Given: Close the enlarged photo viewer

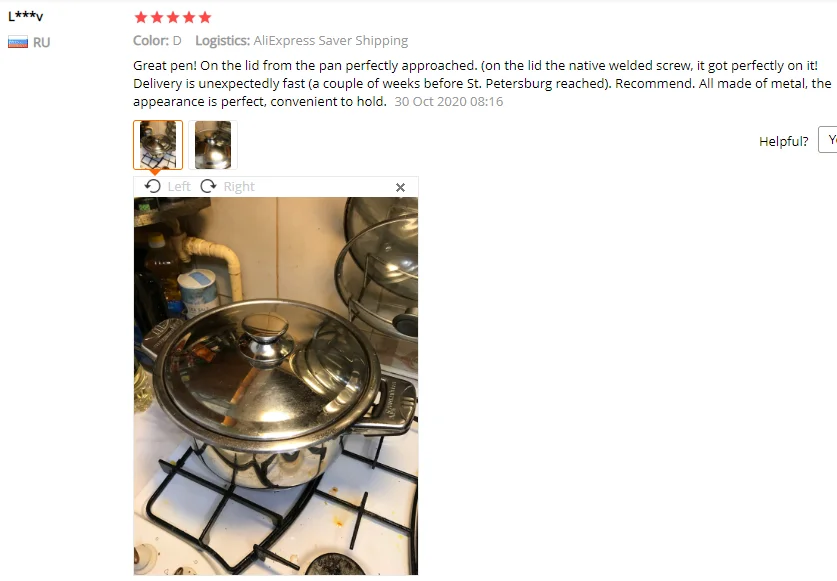Looking at the screenshot, I should pyautogui.click(x=400, y=187).
